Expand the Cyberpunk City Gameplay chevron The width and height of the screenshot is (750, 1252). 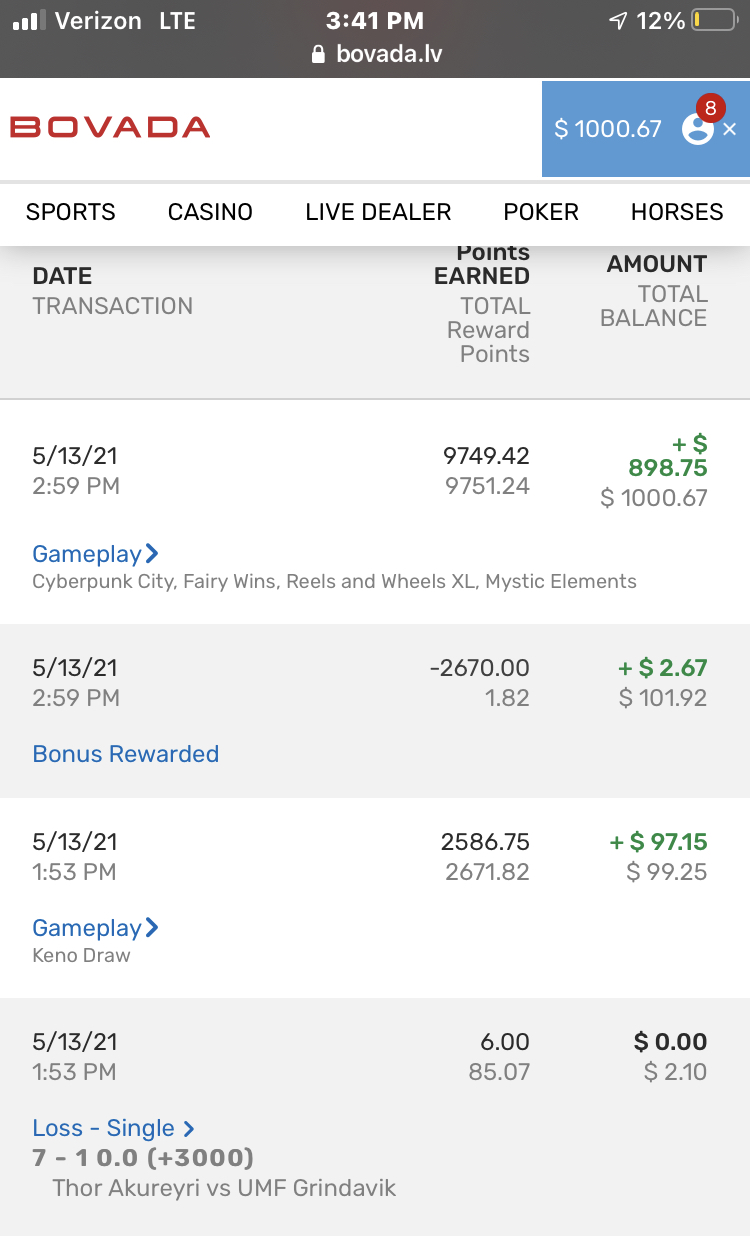[152, 553]
